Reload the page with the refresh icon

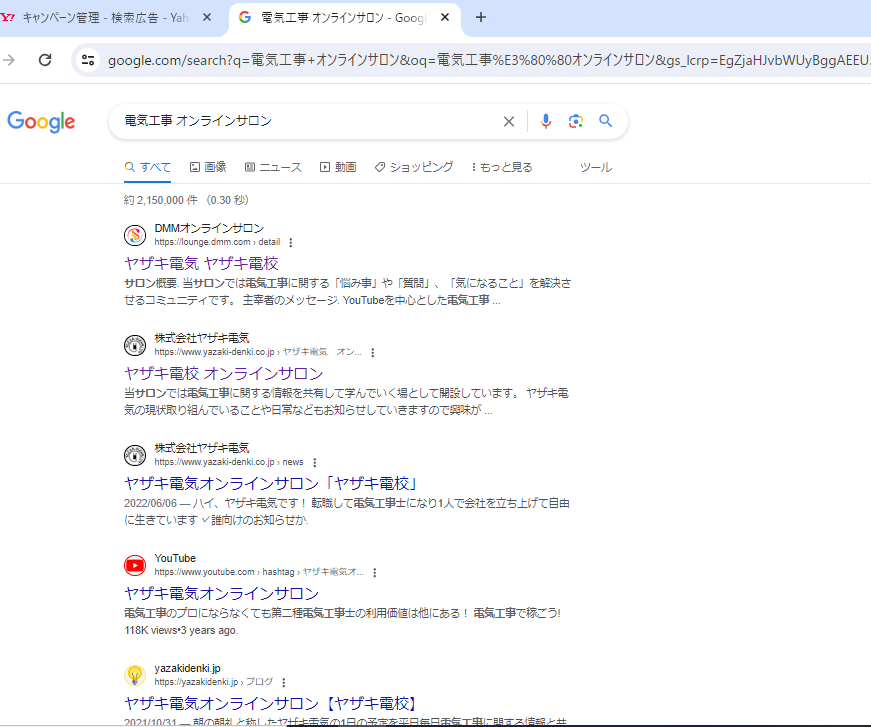[x=44, y=60]
